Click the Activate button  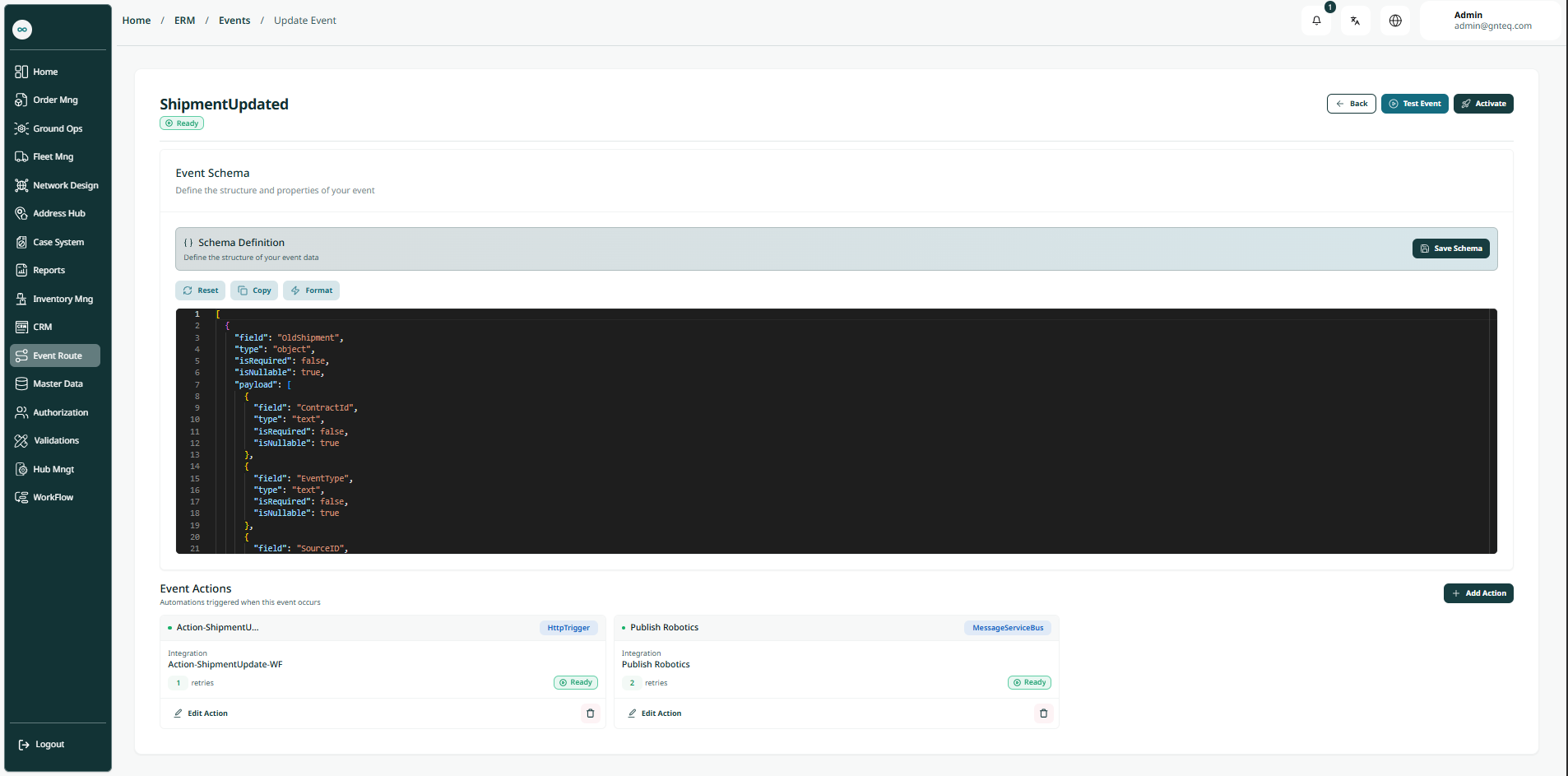click(1483, 104)
